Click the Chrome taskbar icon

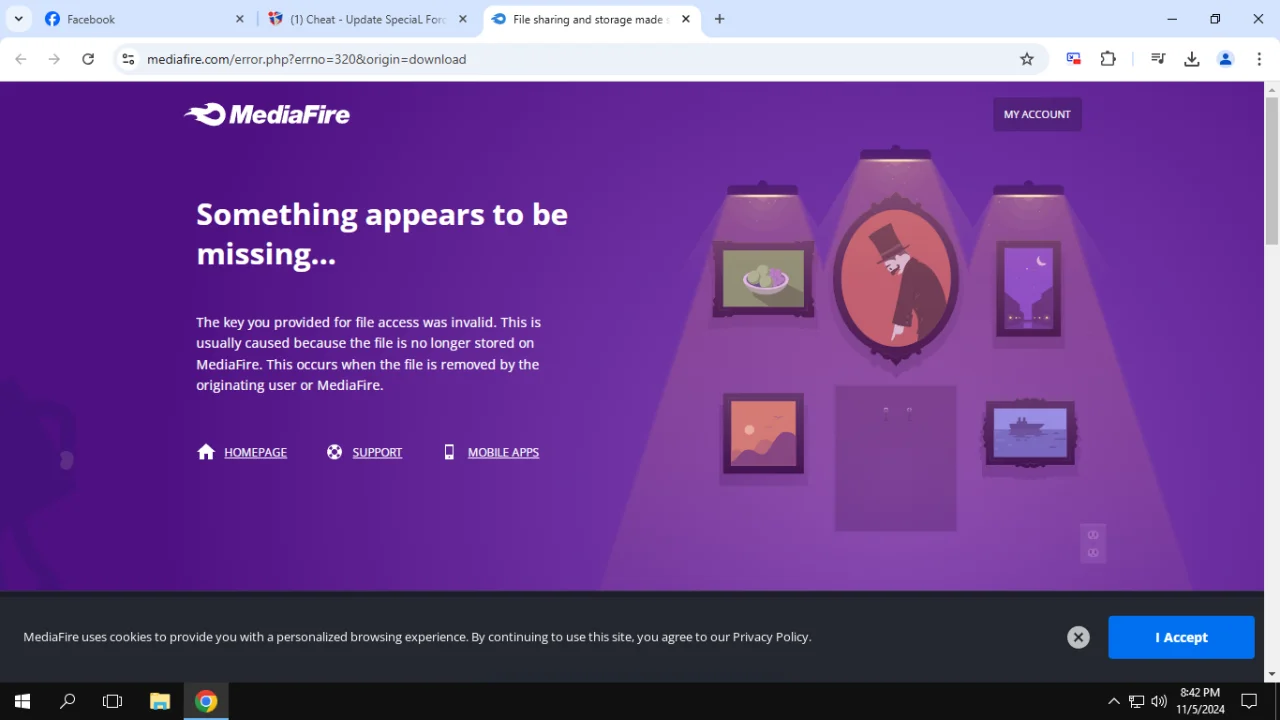[206, 701]
